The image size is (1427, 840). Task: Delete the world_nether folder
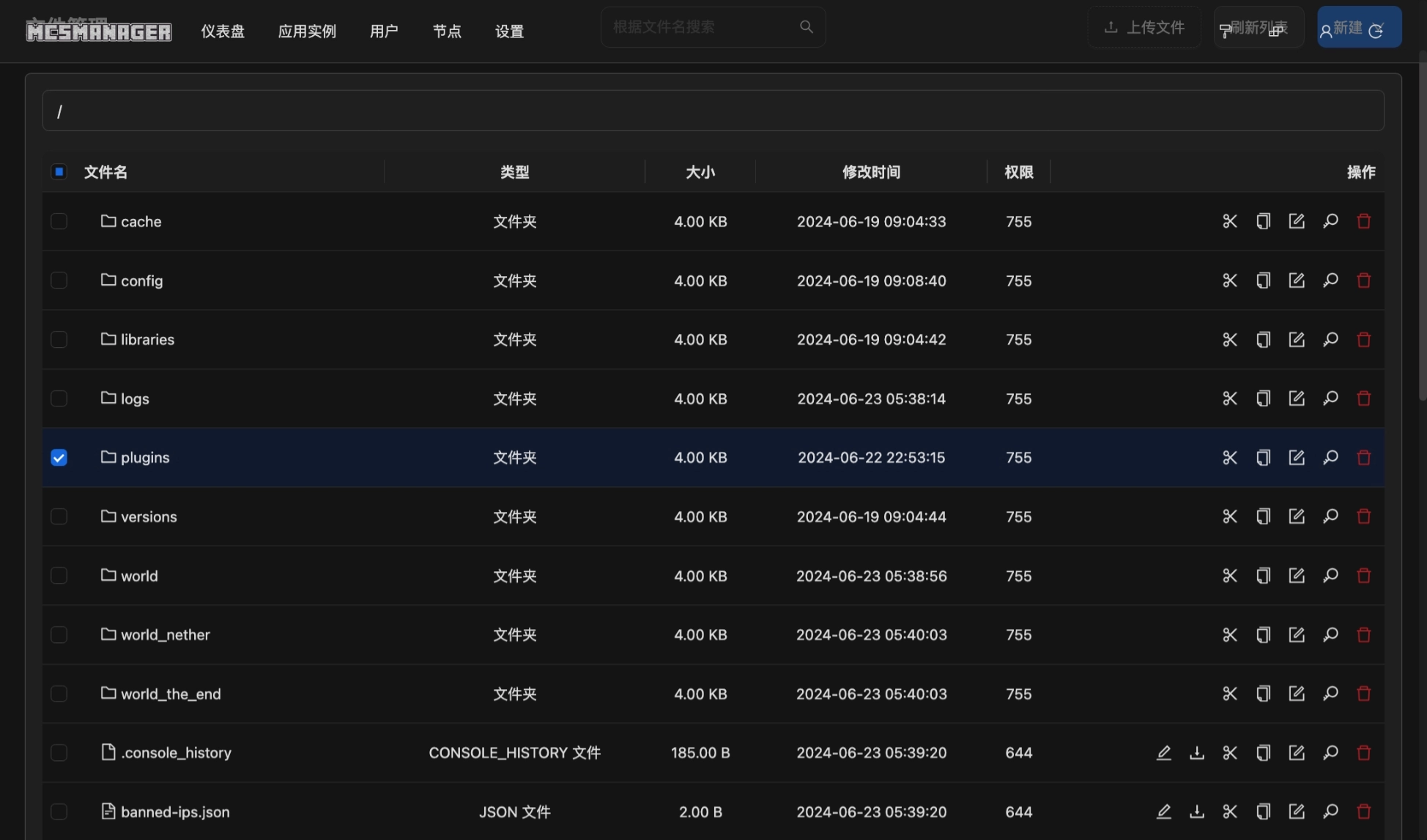pyautogui.click(x=1363, y=635)
